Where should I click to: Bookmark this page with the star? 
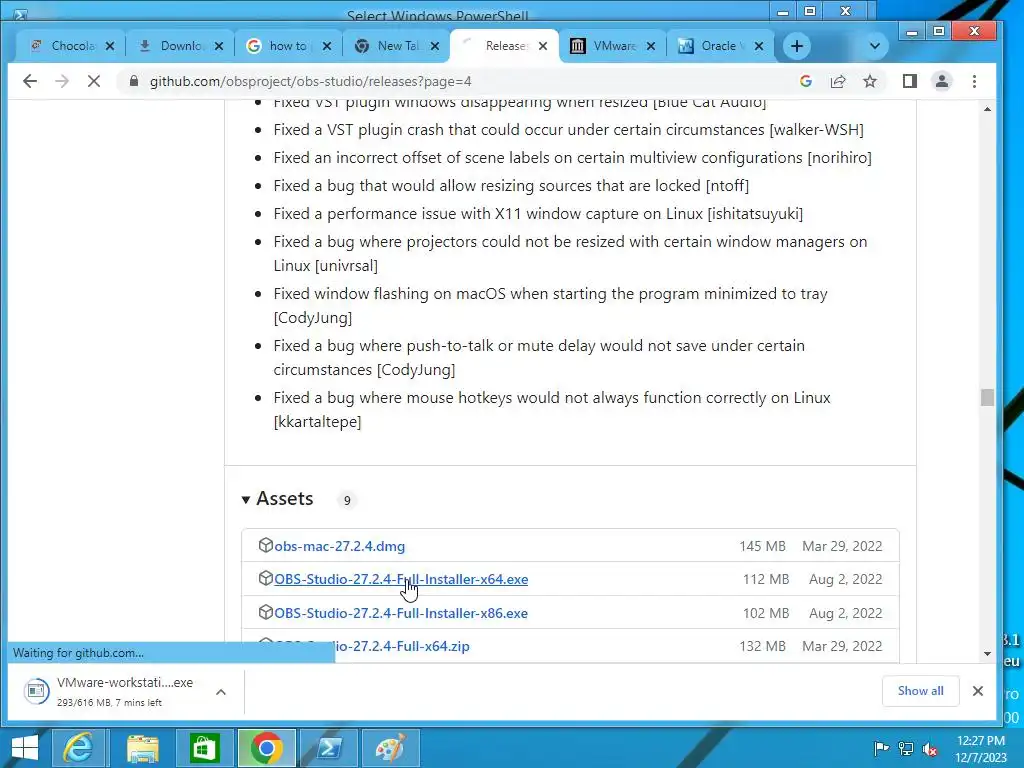(x=870, y=81)
